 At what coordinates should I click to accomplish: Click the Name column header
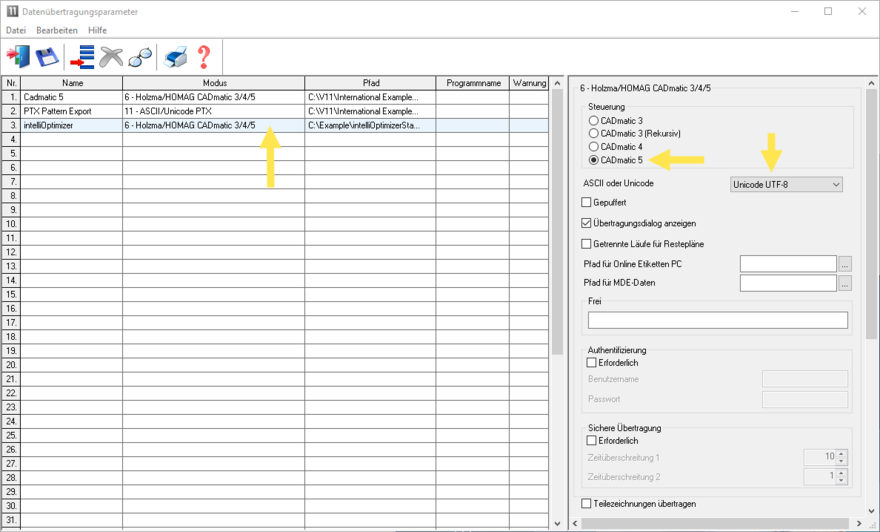coord(72,83)
